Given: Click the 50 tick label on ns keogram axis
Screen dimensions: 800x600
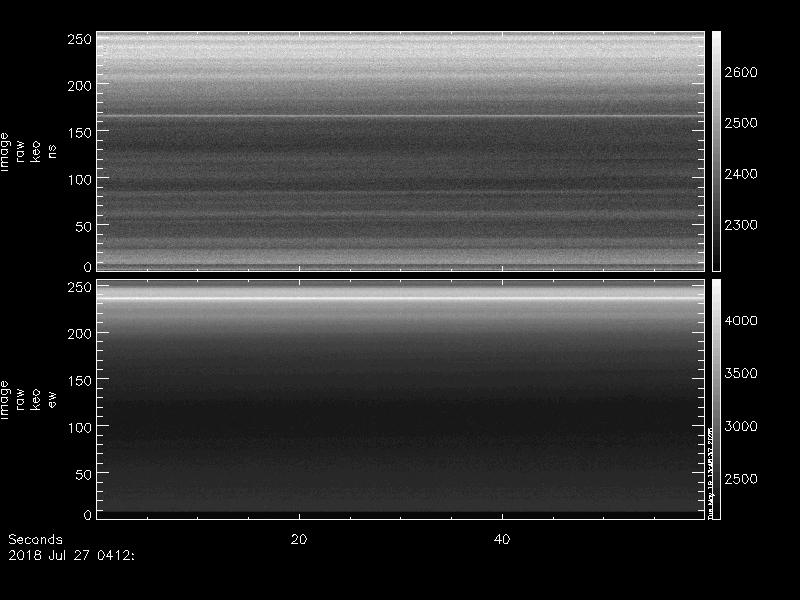Looking at the screenshot, I should point(84,227).
